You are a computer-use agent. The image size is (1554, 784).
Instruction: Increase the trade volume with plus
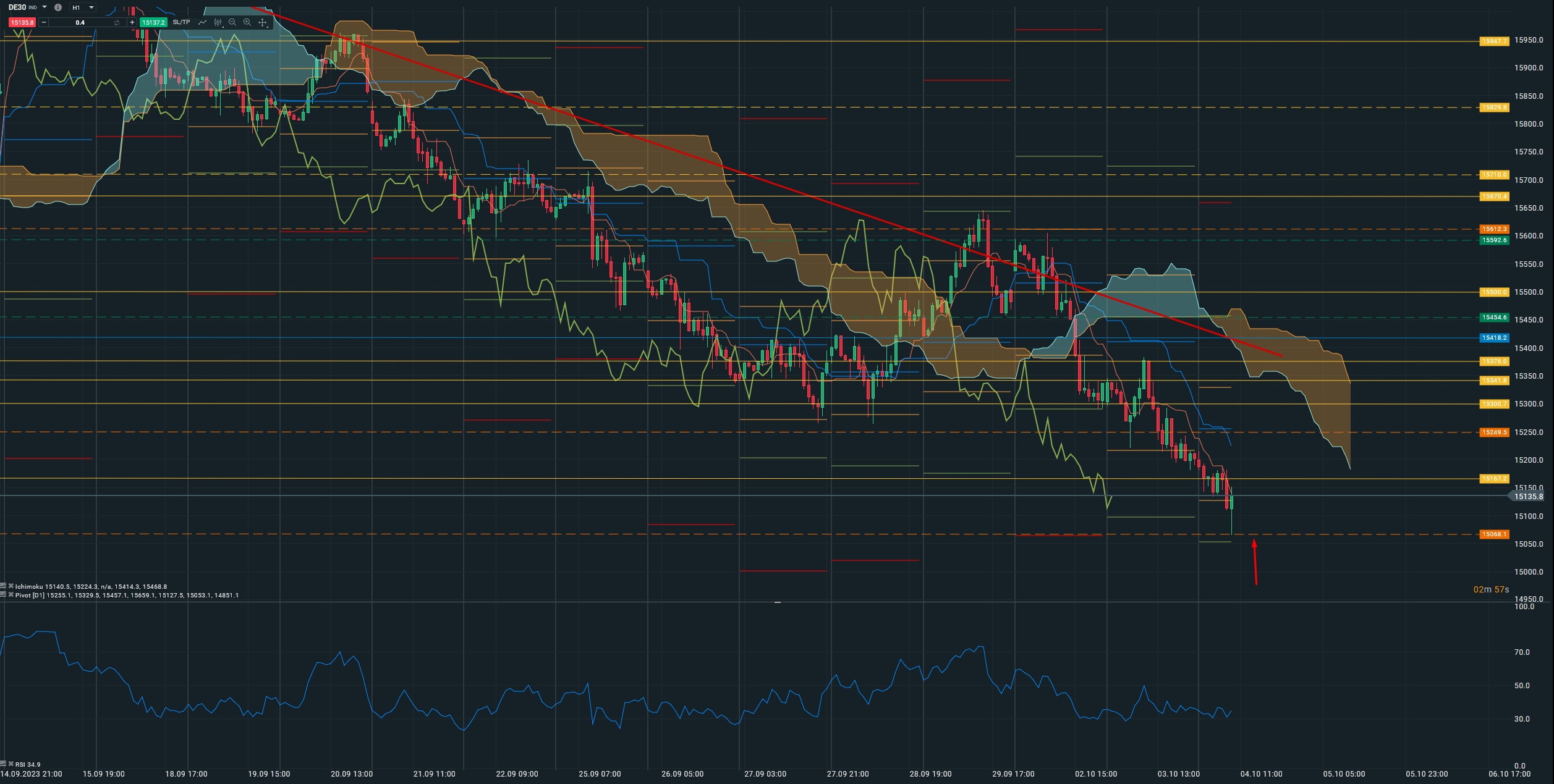pyautogui.click(x=132, y=22)
